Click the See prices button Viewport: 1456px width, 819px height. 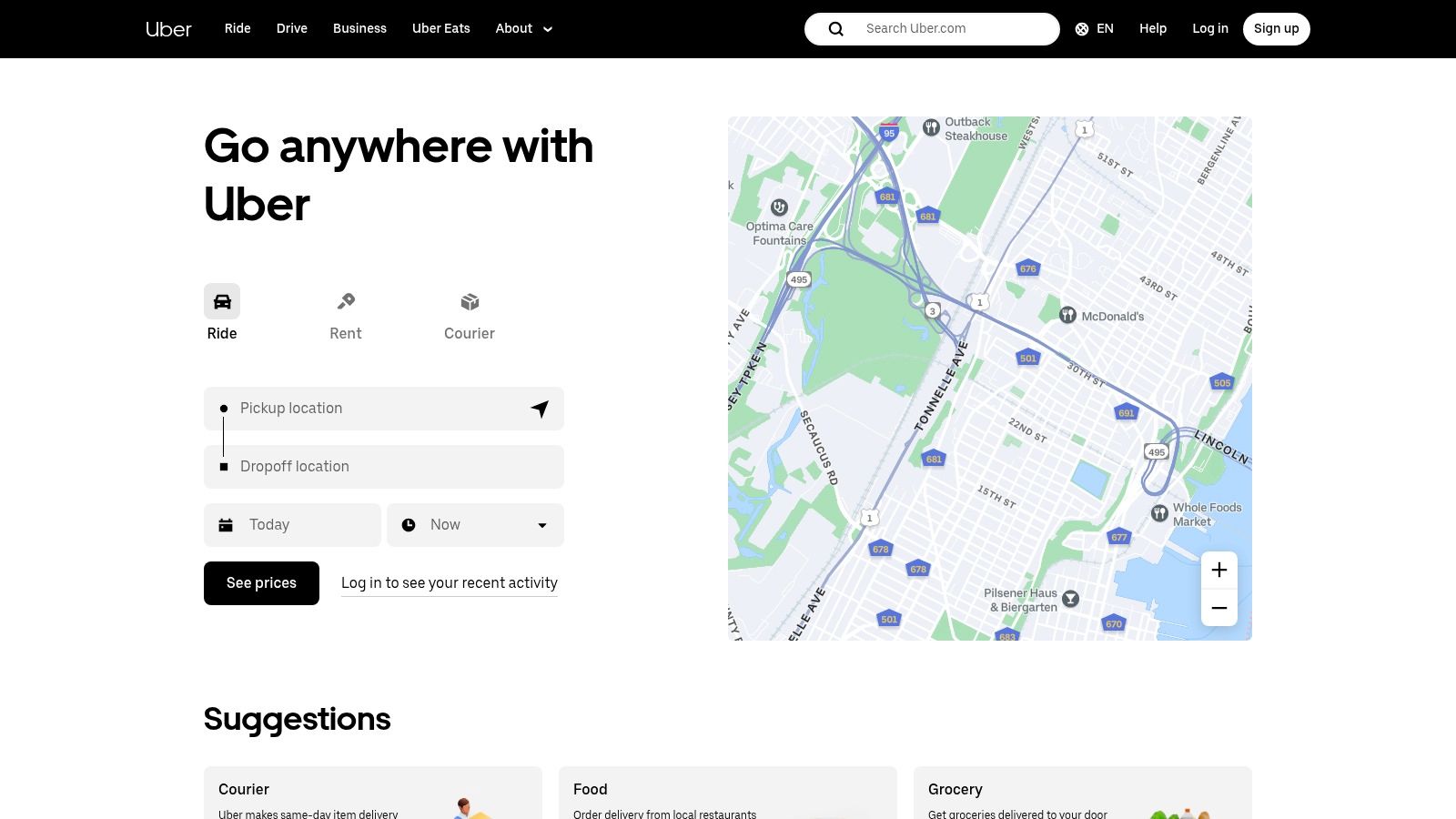pyautogui.click(x=261, y=582)
